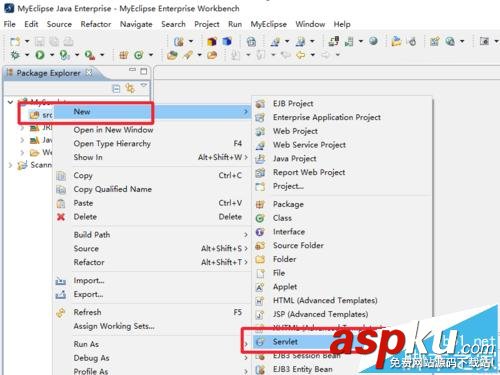The height and width of the screenshot is (375, 500).
Task: Open the Project menu
Action: [207, 24]
